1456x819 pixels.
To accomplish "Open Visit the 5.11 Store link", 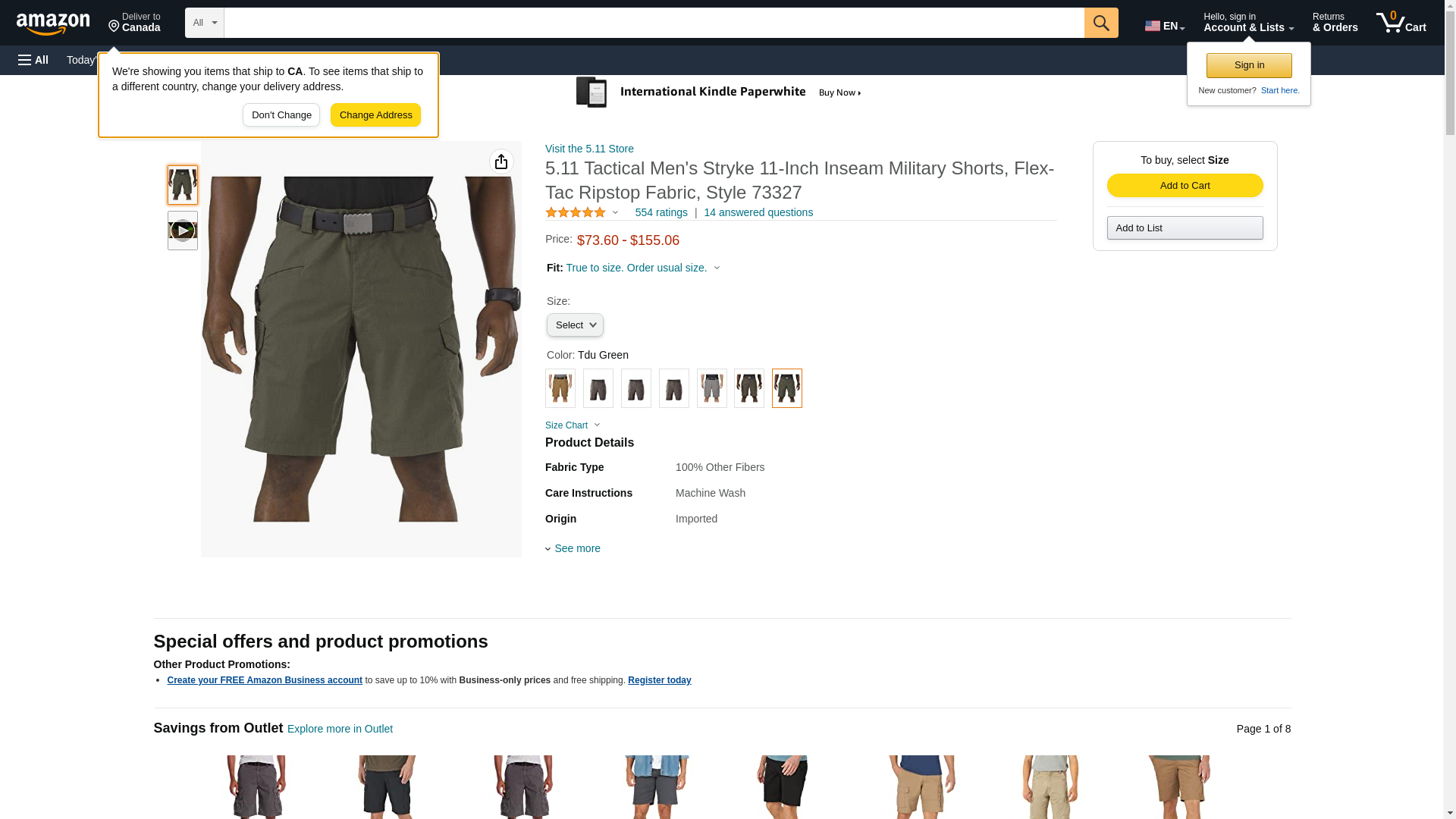I will (x=589, y=149).
